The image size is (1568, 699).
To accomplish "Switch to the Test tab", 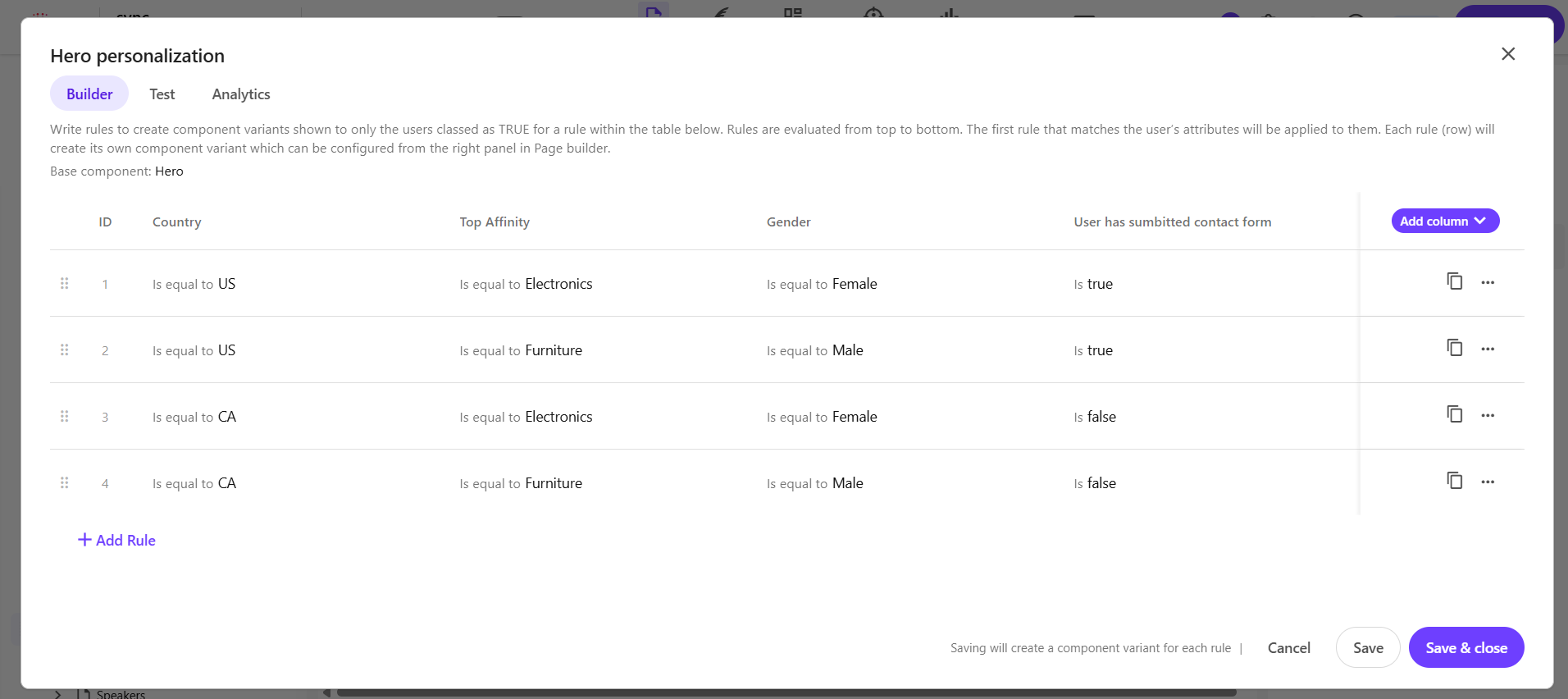I will point(162,94).
